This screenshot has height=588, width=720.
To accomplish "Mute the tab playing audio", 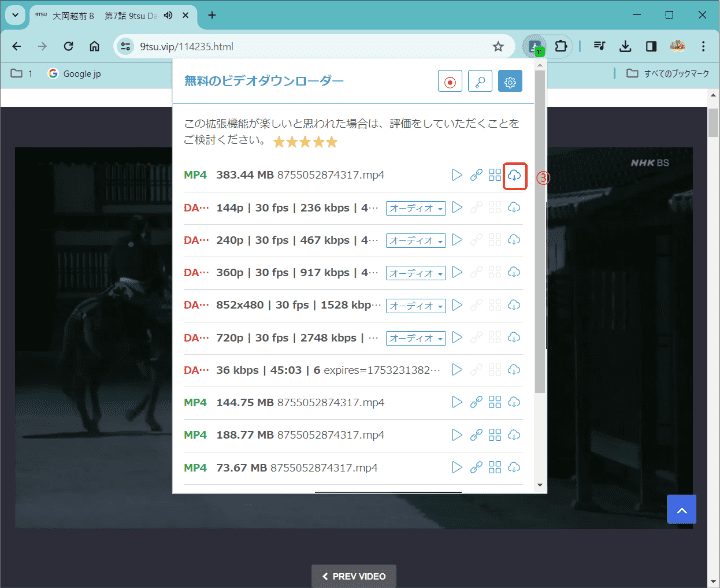I will [x=166, y=15].
